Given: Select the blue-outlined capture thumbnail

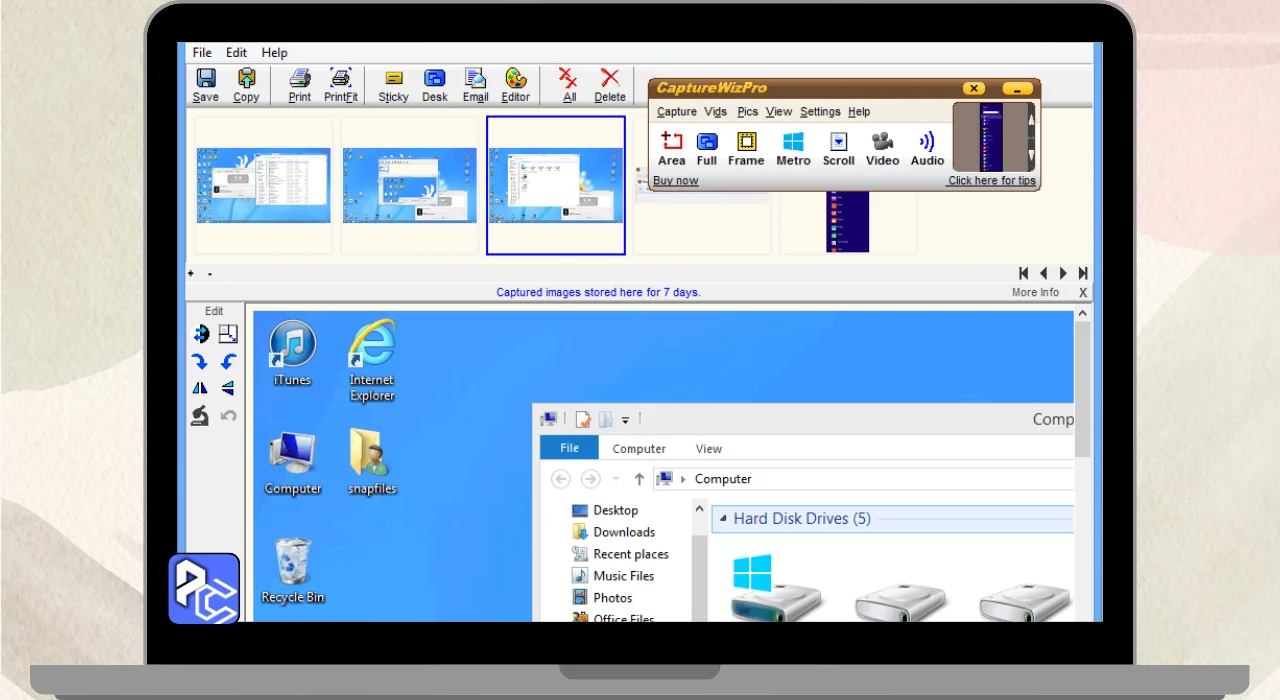Looking at the screenshot, I should pos(556,185).
